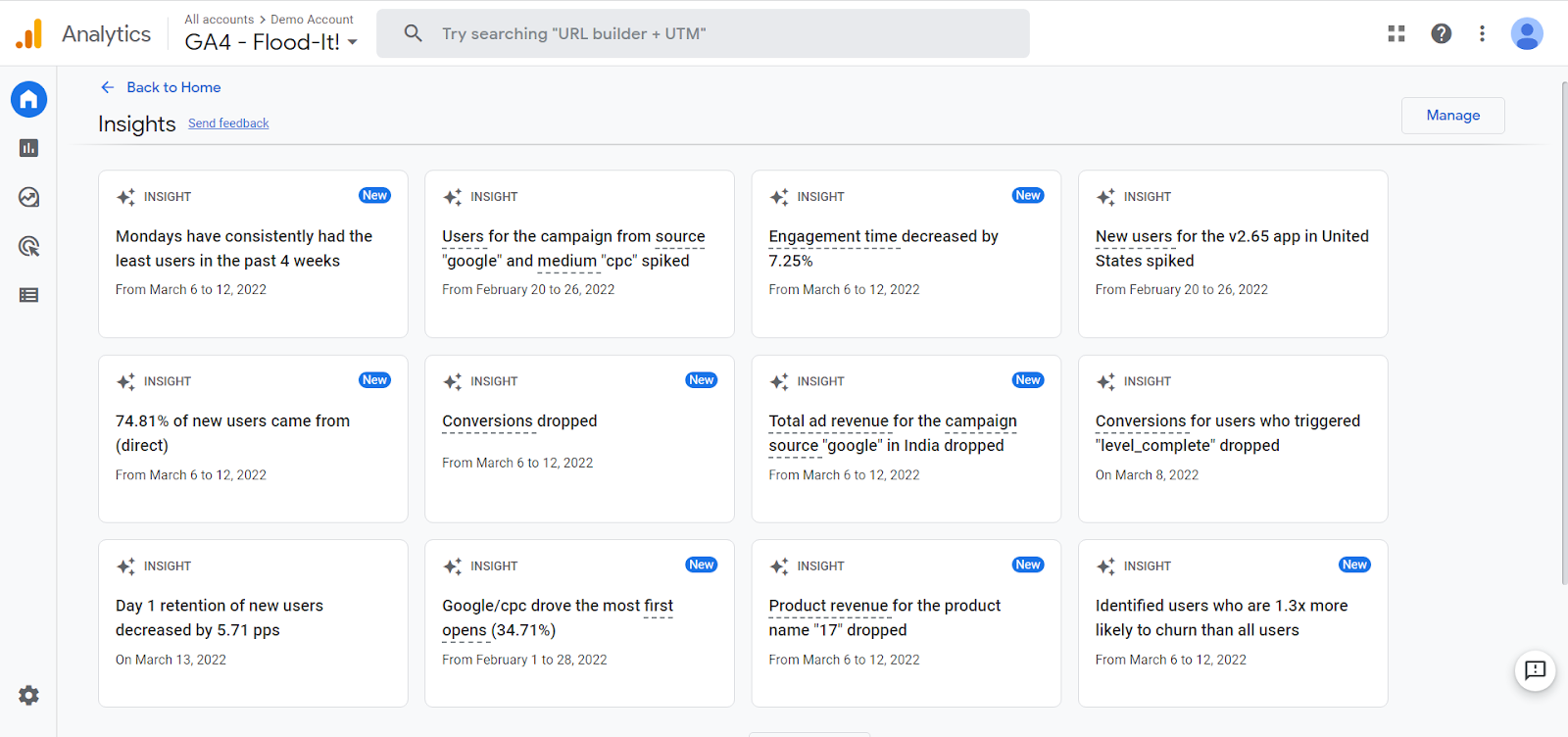Open the Reports bar chart icon
Screen dimensions: 1568x737
point(28,148)
